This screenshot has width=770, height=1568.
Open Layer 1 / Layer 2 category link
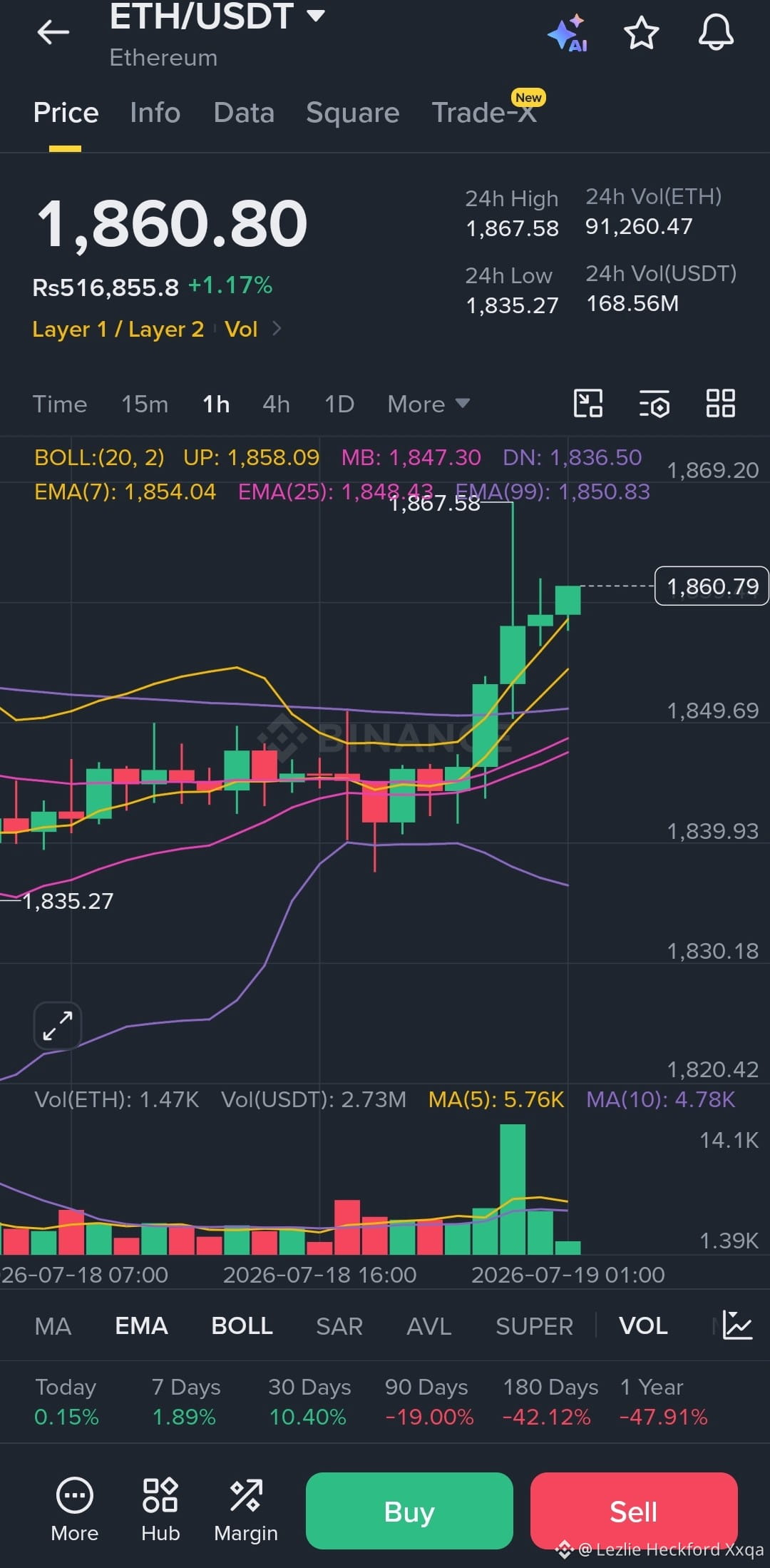118,329
